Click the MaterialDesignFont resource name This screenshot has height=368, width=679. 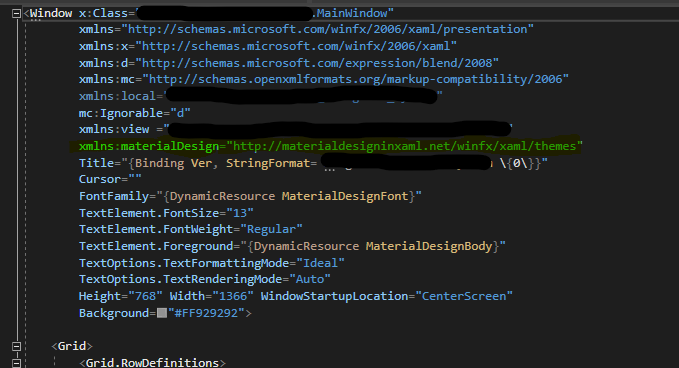tap(345, 196)
